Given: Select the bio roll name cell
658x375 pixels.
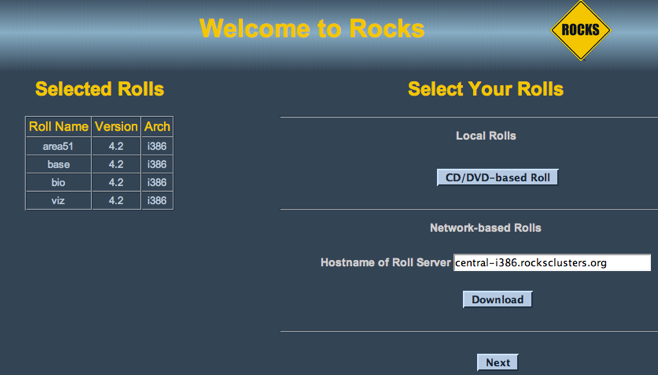Looking at the screenshot, I should (58, 182).
